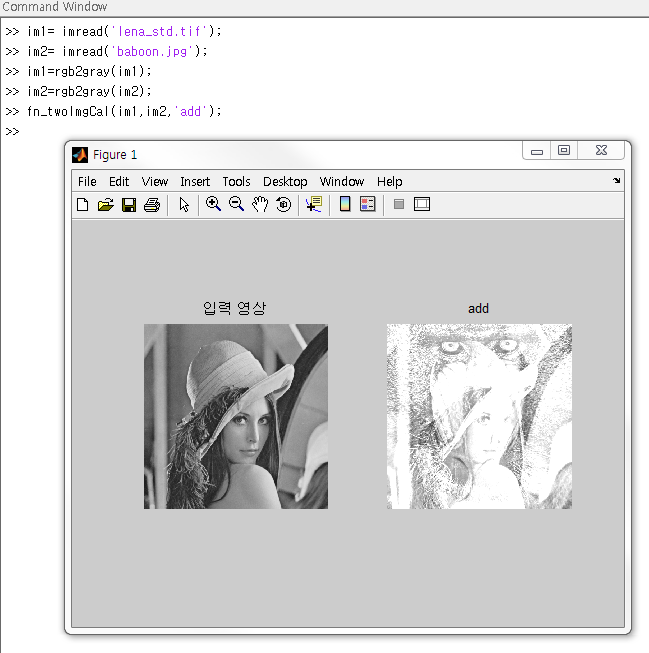
Task: Activate the Zoom Out tool
Action: click(236, 204)
